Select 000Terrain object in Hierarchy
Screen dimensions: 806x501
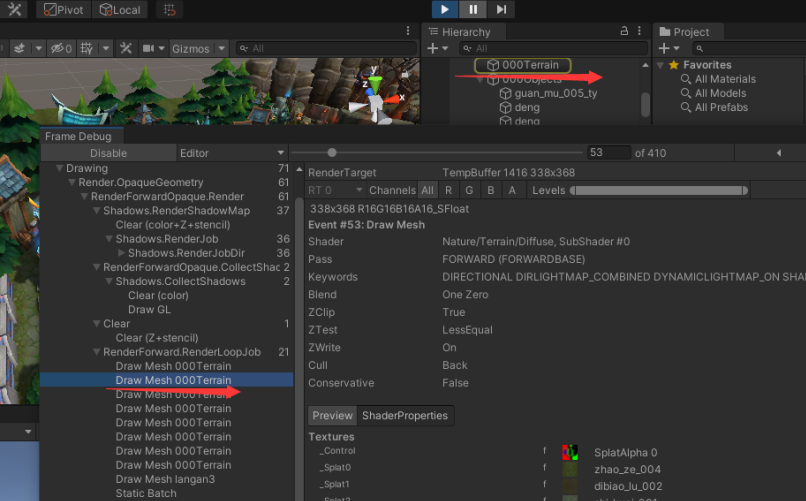coord(523,65)
